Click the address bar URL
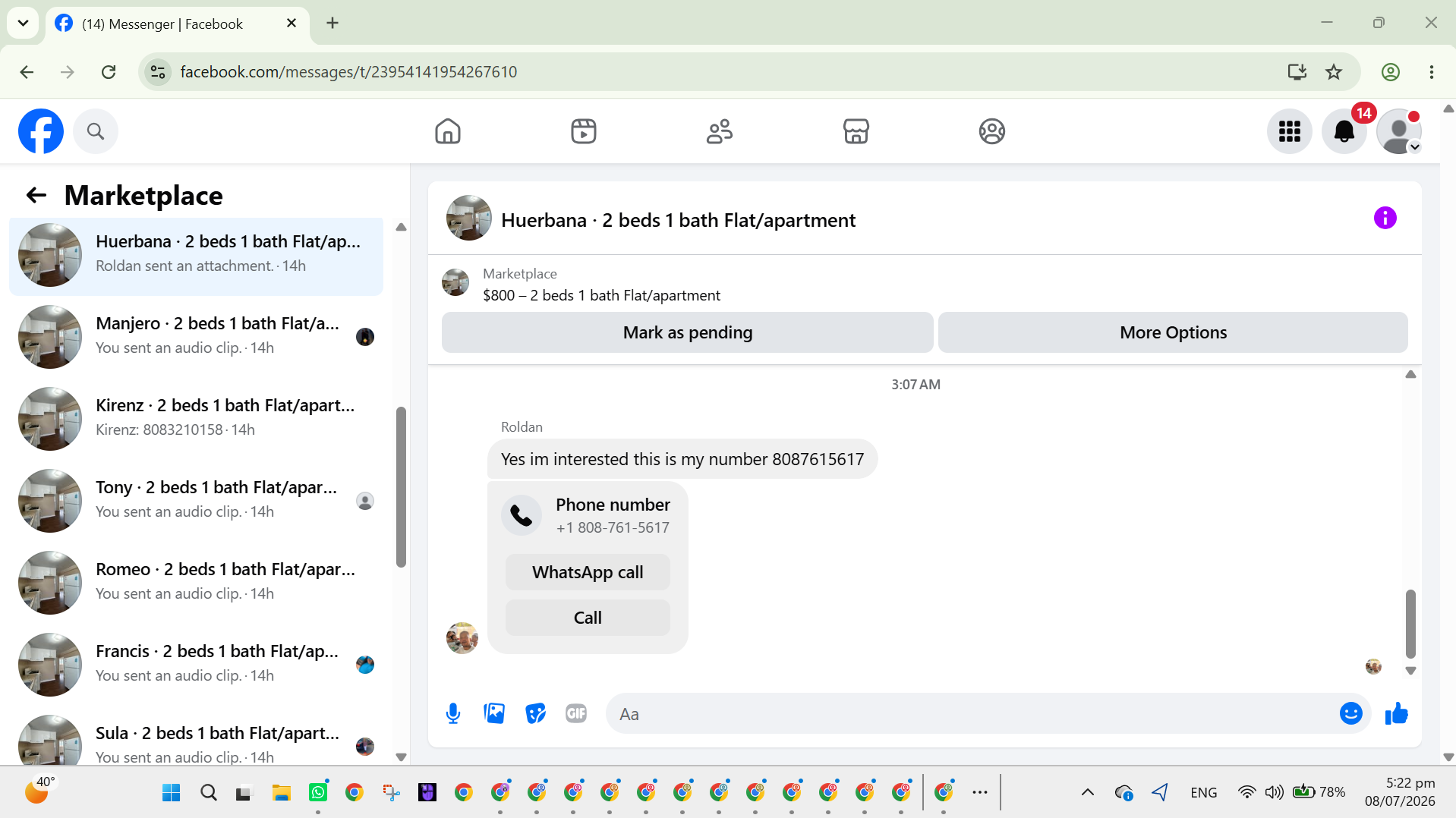 (348, 72)
